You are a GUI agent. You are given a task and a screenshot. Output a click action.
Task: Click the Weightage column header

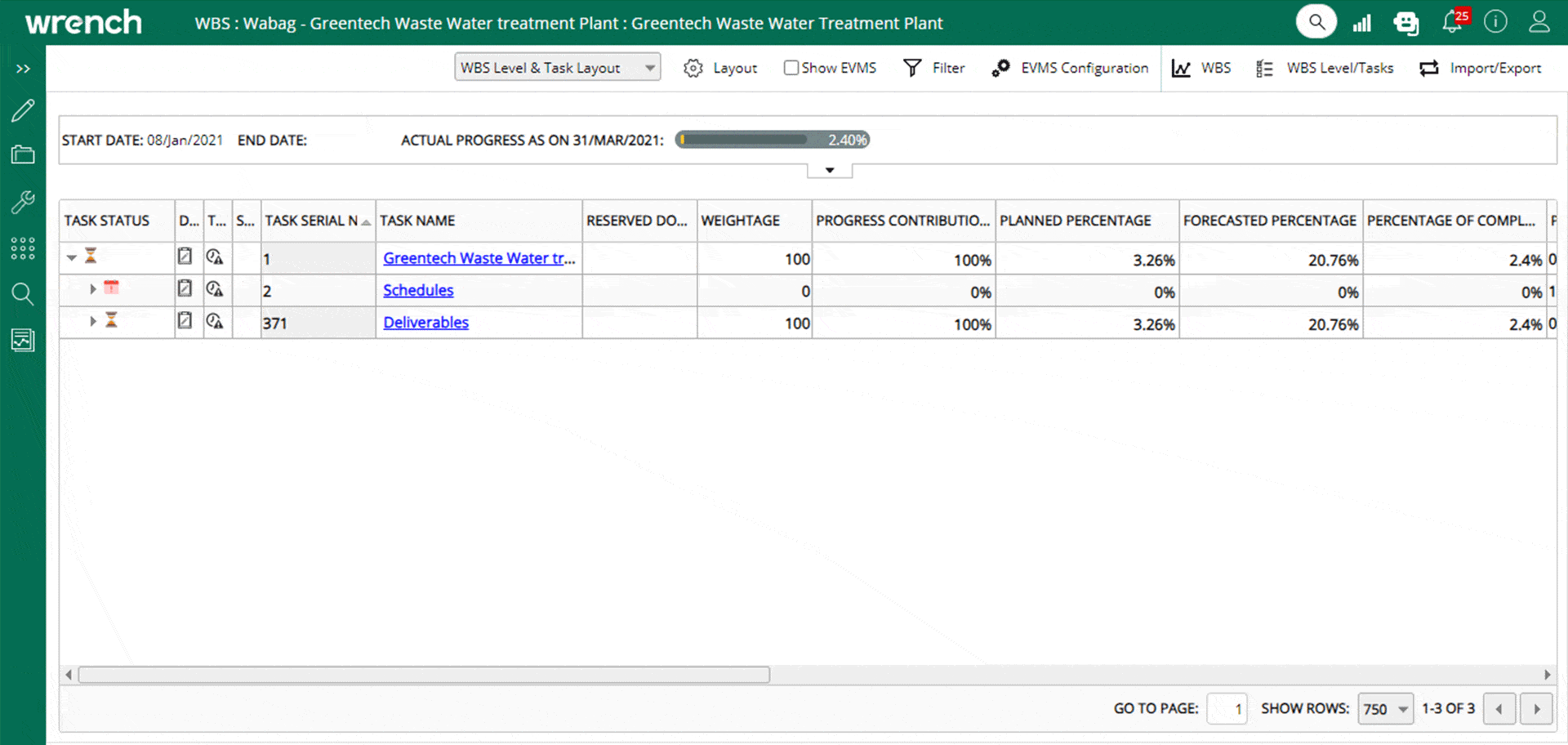(754, 221)
